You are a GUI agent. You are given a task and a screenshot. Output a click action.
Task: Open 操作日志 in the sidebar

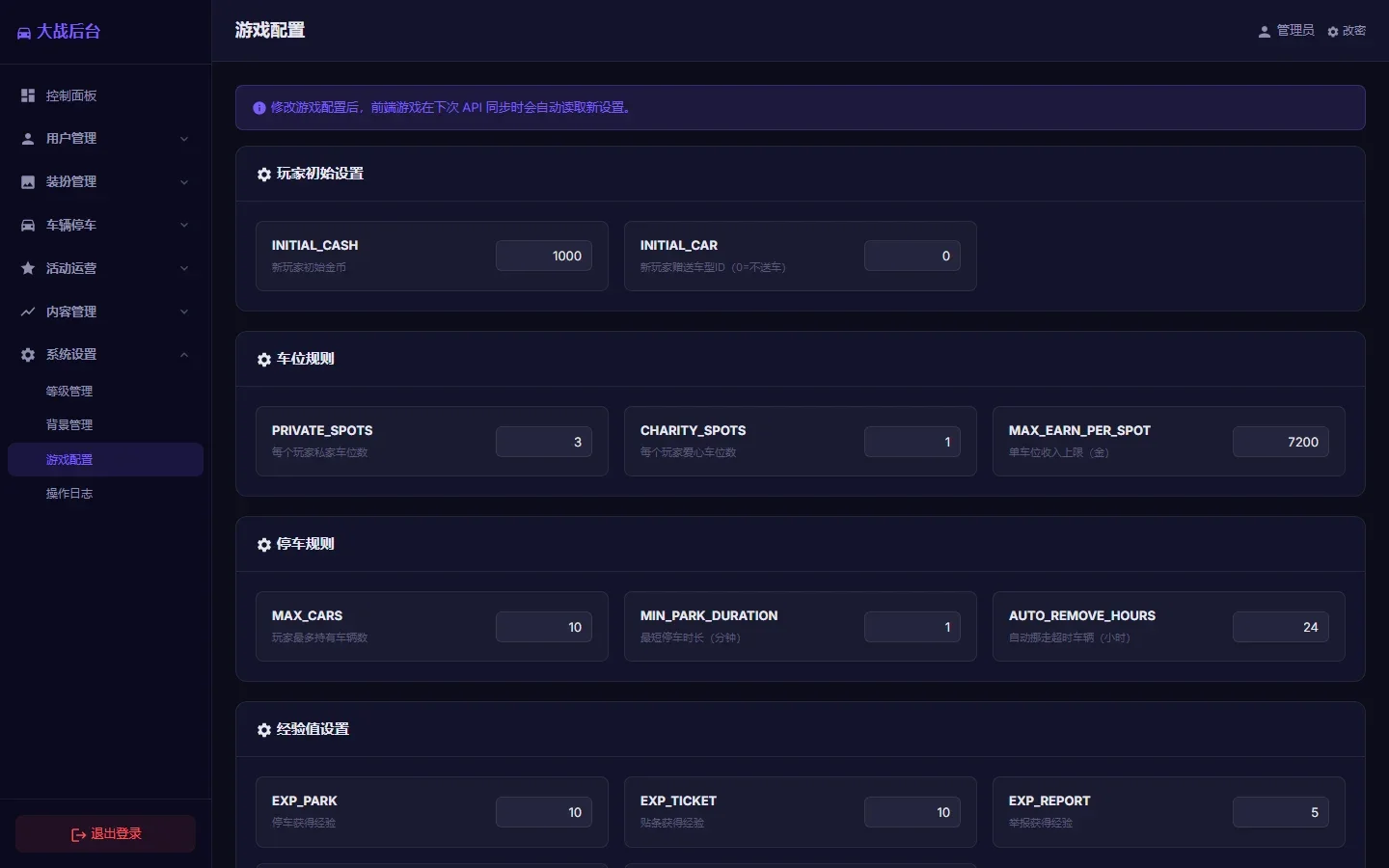[106, 494]
